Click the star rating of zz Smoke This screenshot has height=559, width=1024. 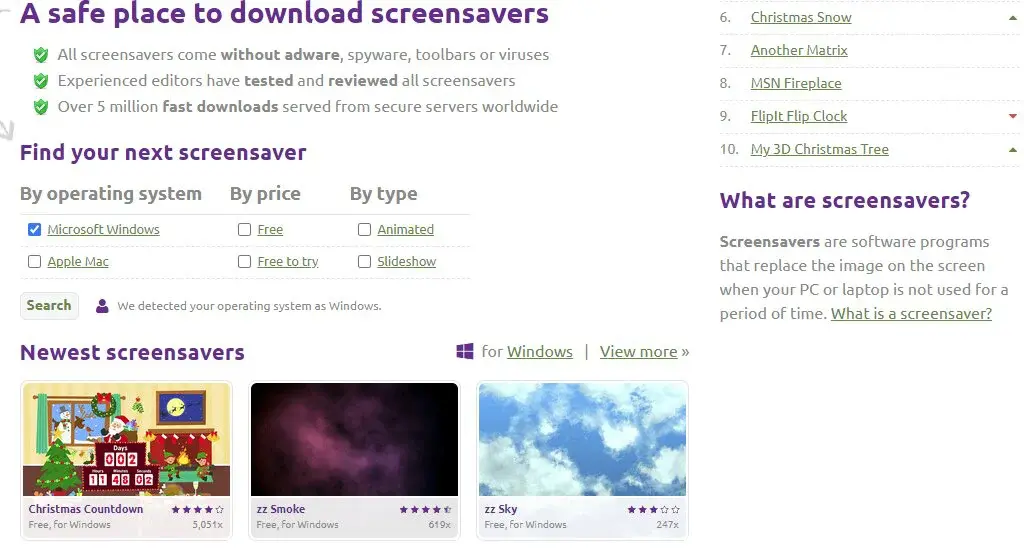(x=425, y=509)
